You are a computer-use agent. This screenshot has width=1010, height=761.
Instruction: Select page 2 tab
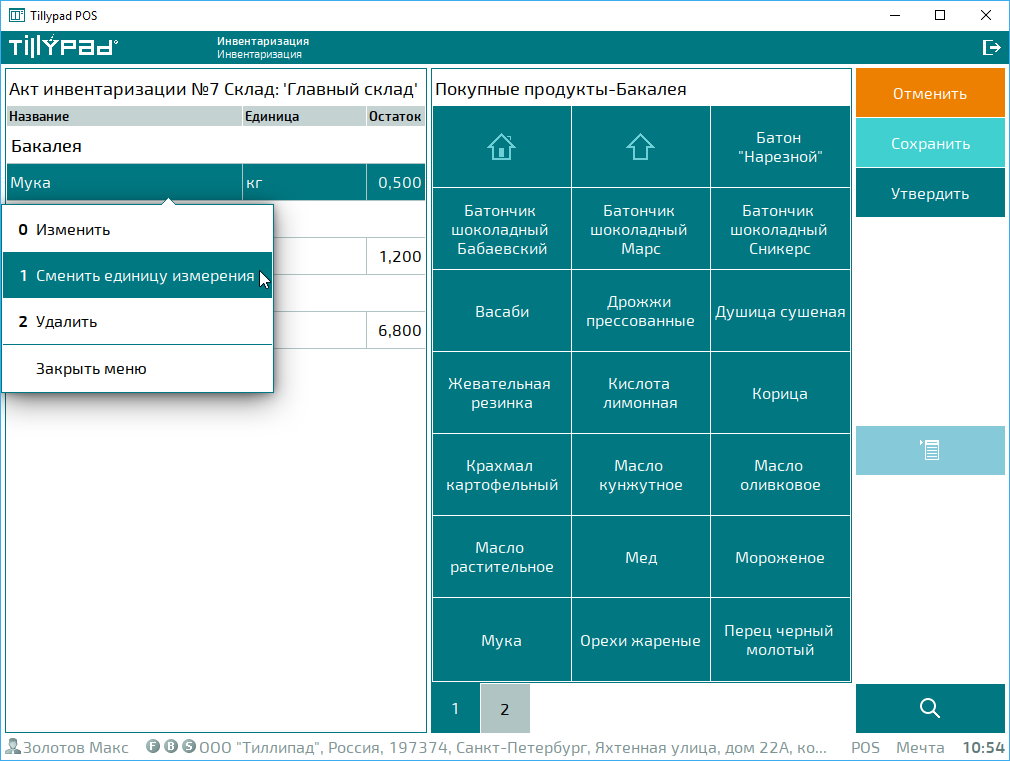point(505,709)
